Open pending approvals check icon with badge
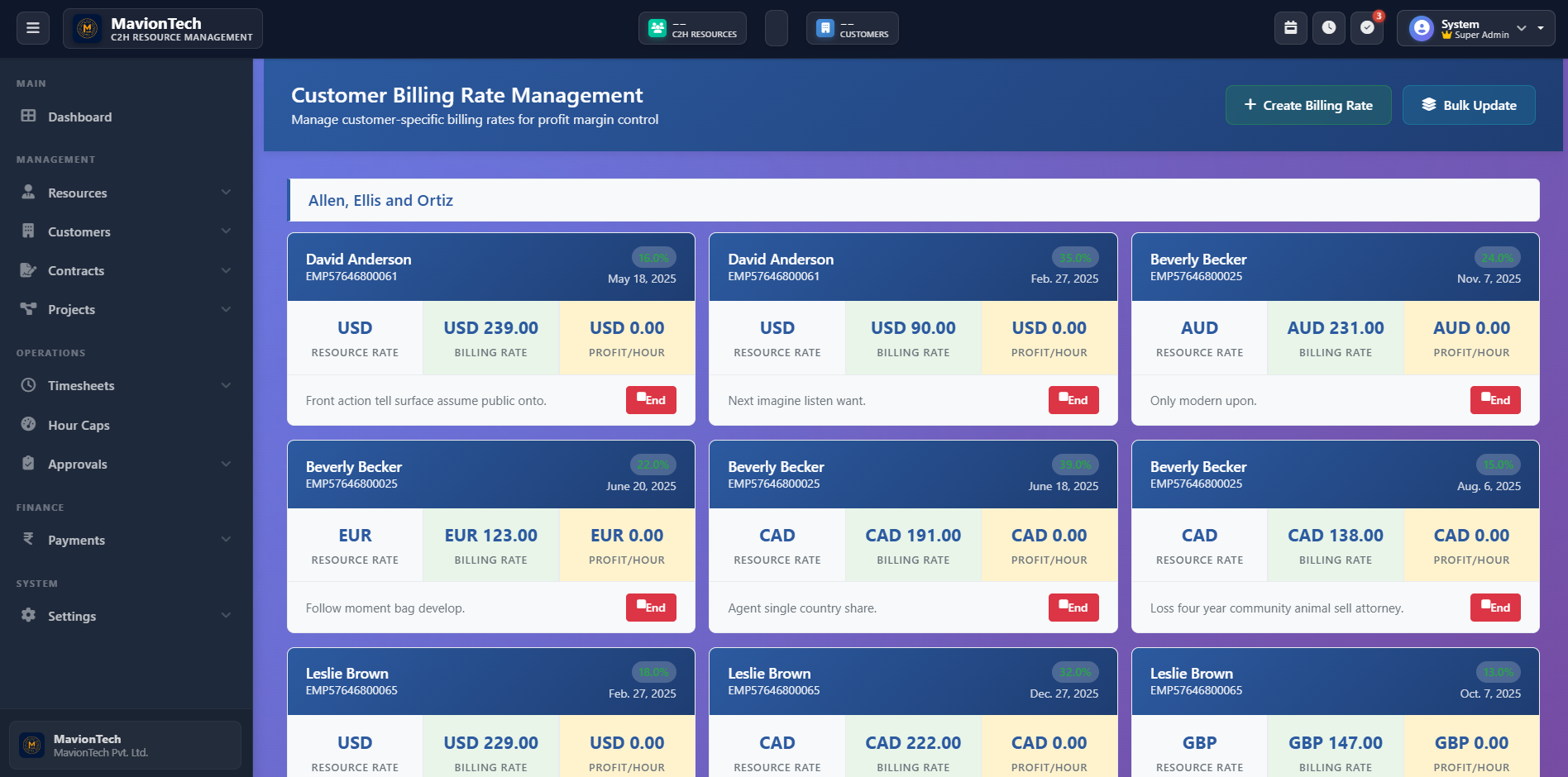 [x=1367, y=28]
